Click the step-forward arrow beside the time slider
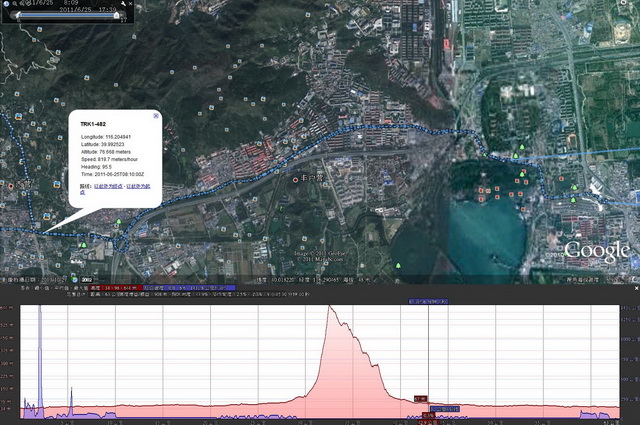The width and height of the screenshot is (640, 425). coord(122,15)
